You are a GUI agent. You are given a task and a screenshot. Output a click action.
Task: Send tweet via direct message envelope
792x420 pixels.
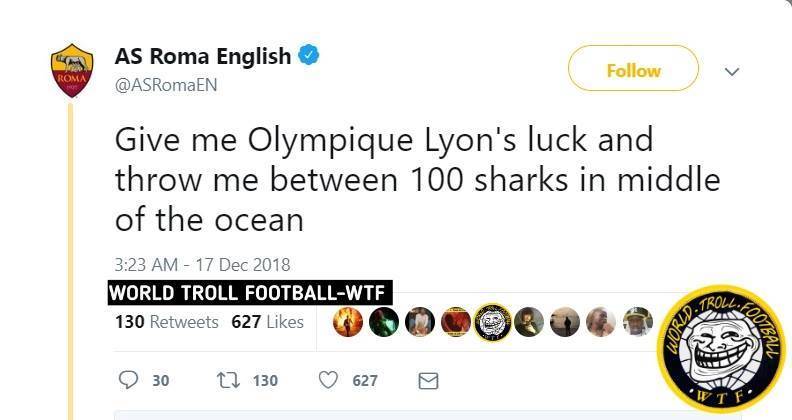(428, 380)
